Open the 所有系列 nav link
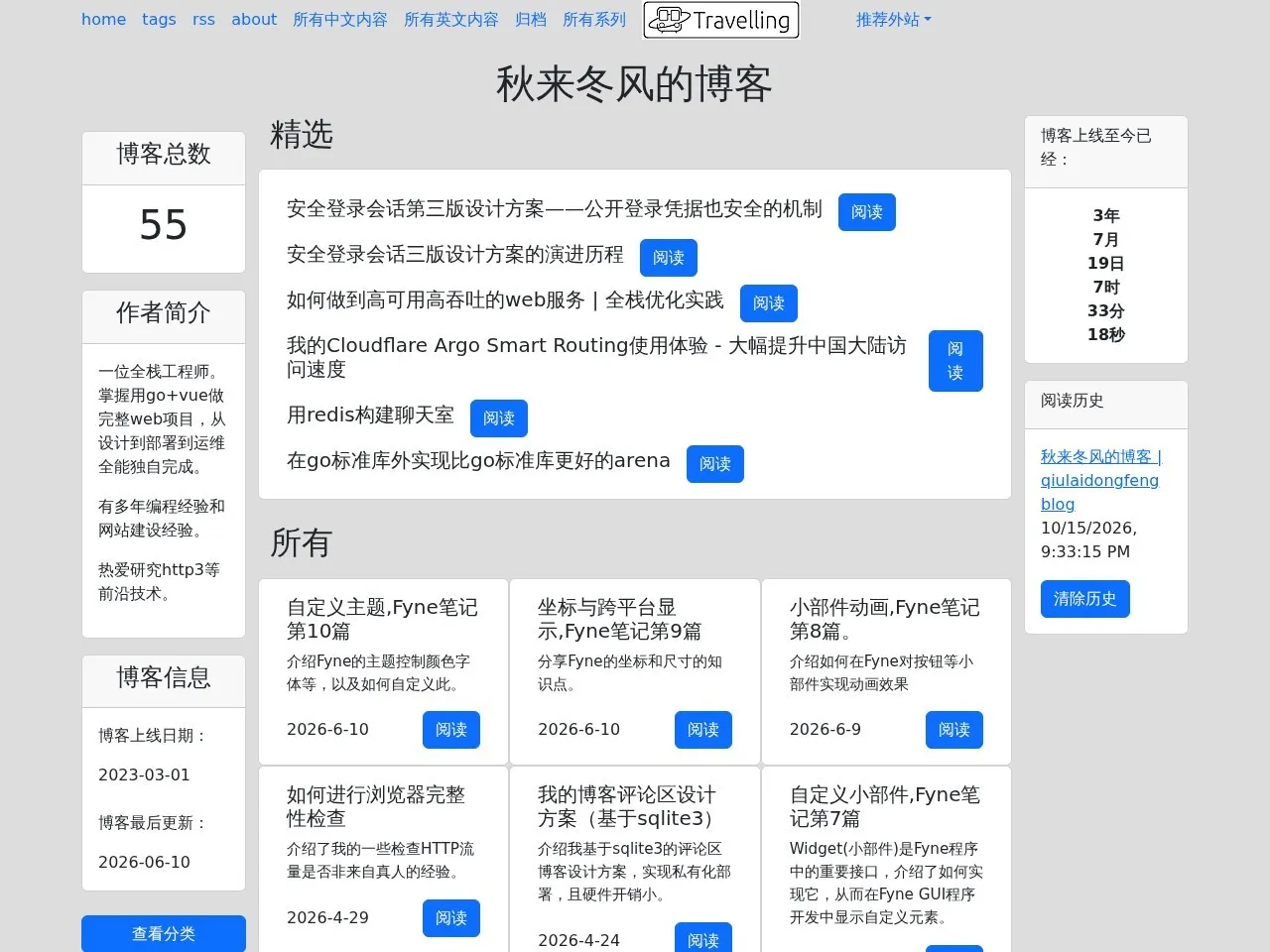Viewport: 1270px width, 952px height. [594, 20]
